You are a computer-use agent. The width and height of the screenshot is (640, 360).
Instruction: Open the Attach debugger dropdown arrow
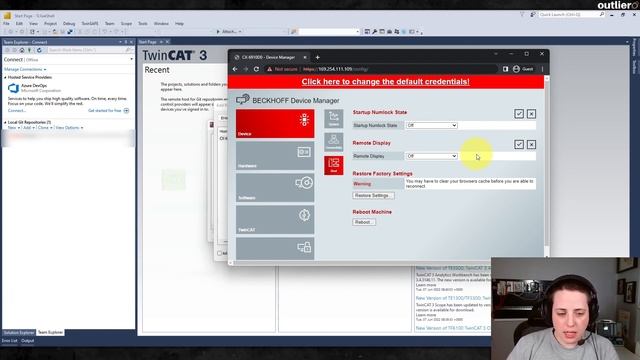(x=240, y=31)
